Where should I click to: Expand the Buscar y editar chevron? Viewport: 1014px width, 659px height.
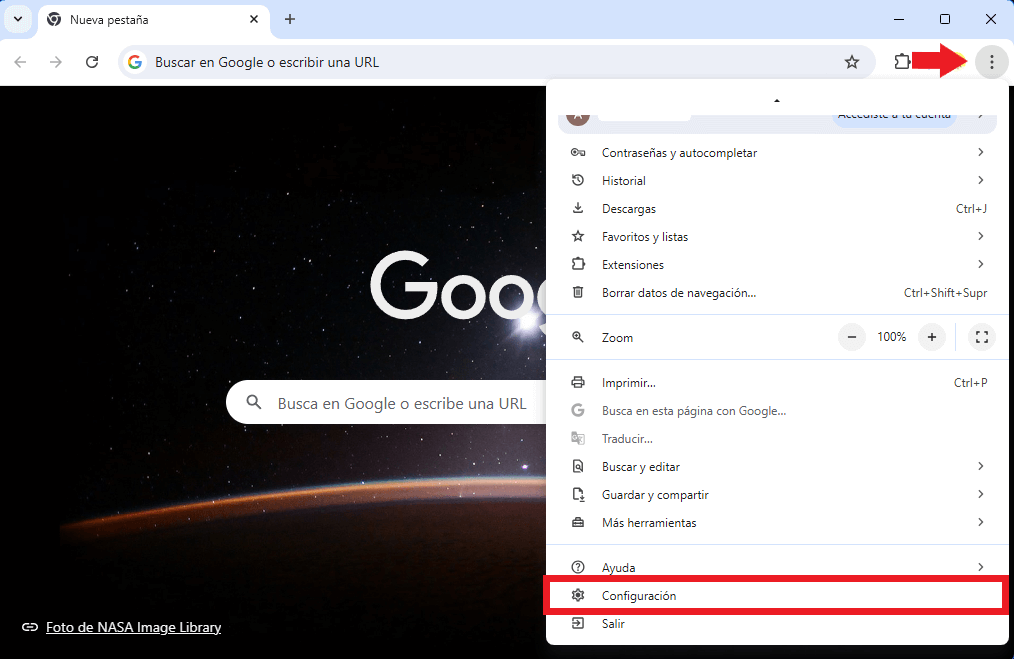pos(980,466)
